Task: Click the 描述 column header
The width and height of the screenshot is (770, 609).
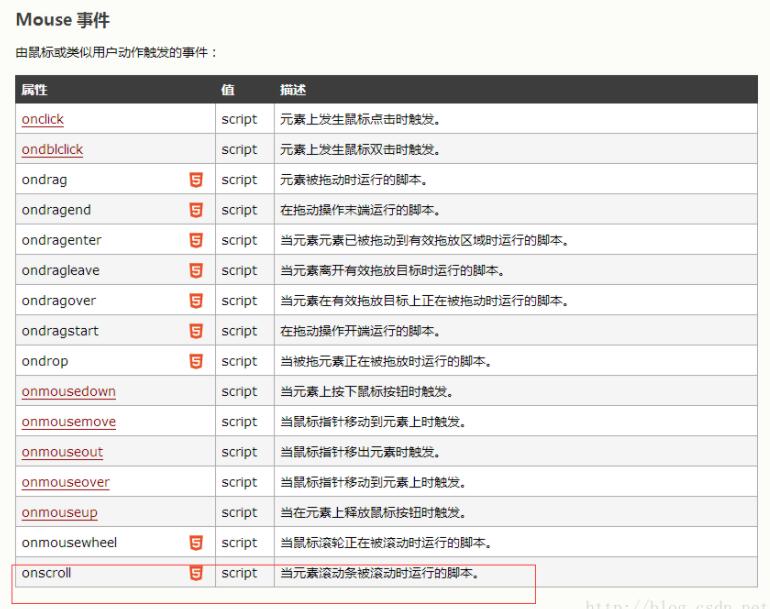Action: point(293,89)
